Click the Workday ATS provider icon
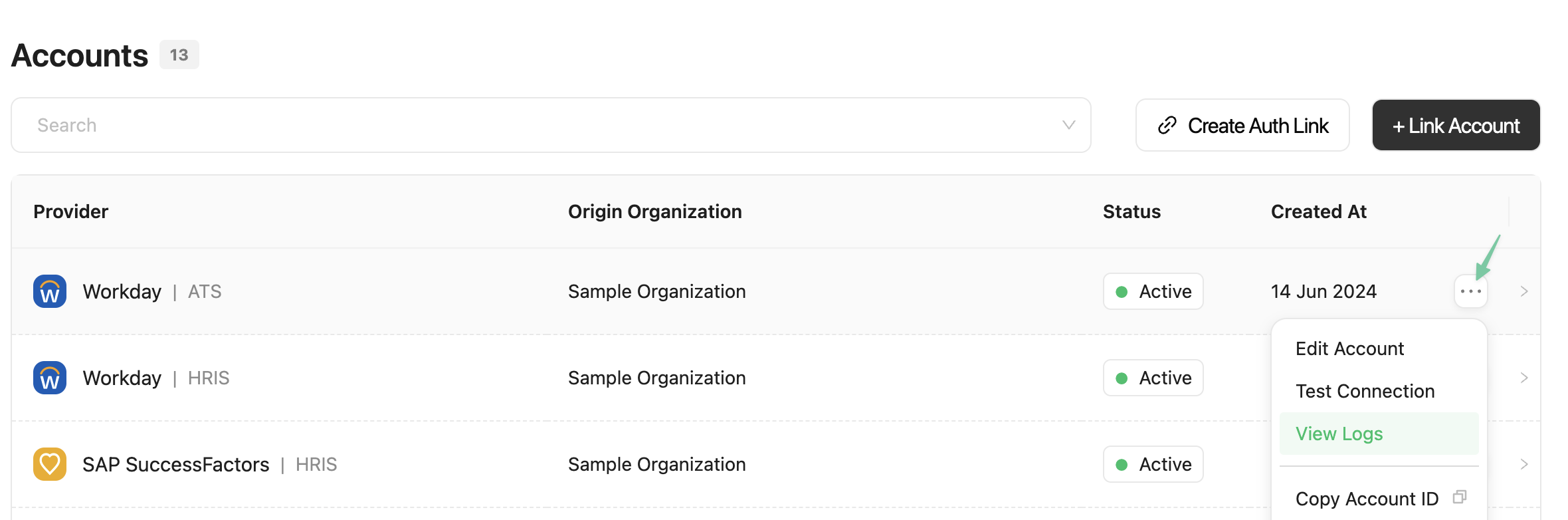This screenshot has height=520, width=1568. click(x=49, y=291)
